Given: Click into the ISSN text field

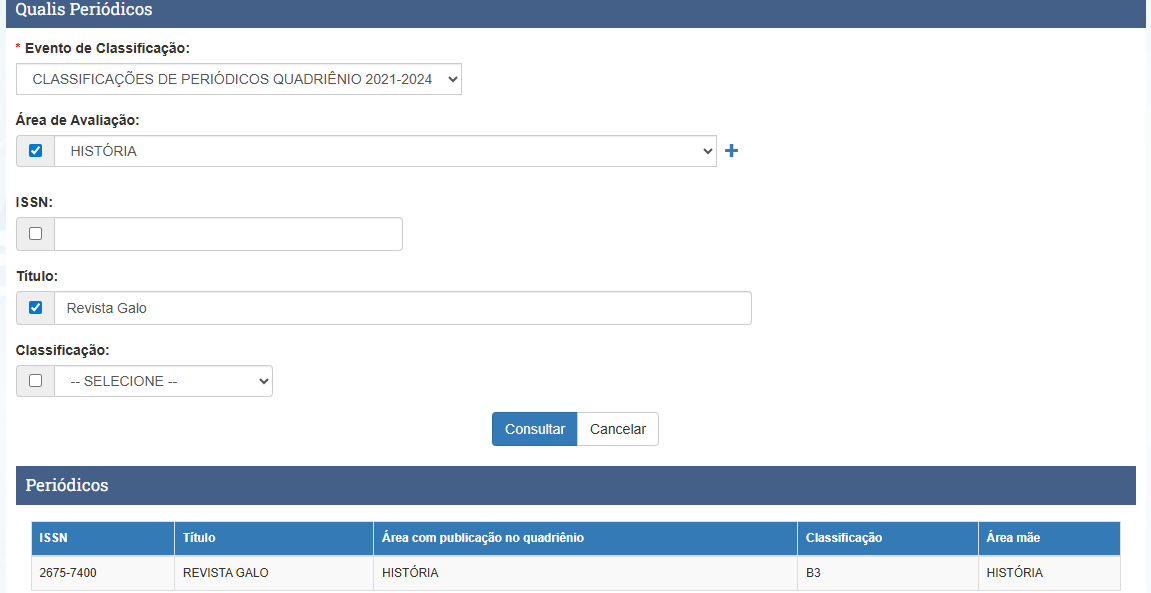Looking at the screenshot, I should click(228, 234).
